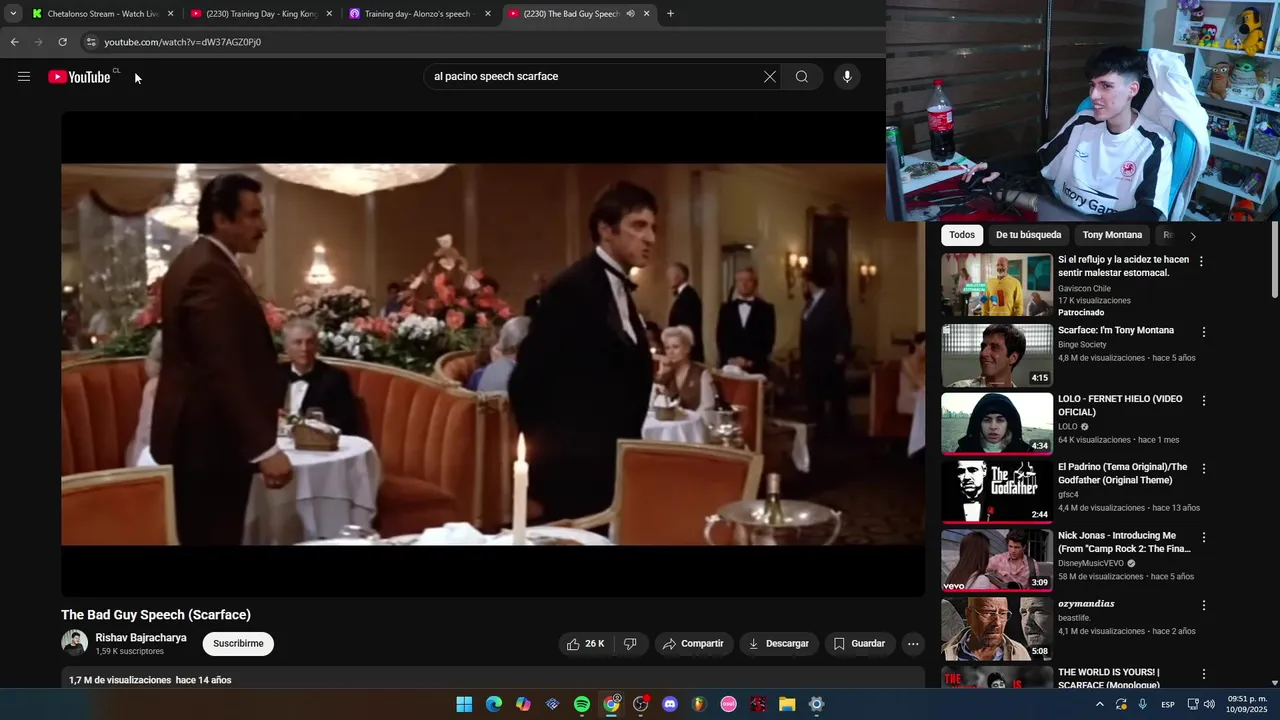Open Google Chrome from the taskbar
This screenshot has height=720, width=1280.
(x=611, y=704)
